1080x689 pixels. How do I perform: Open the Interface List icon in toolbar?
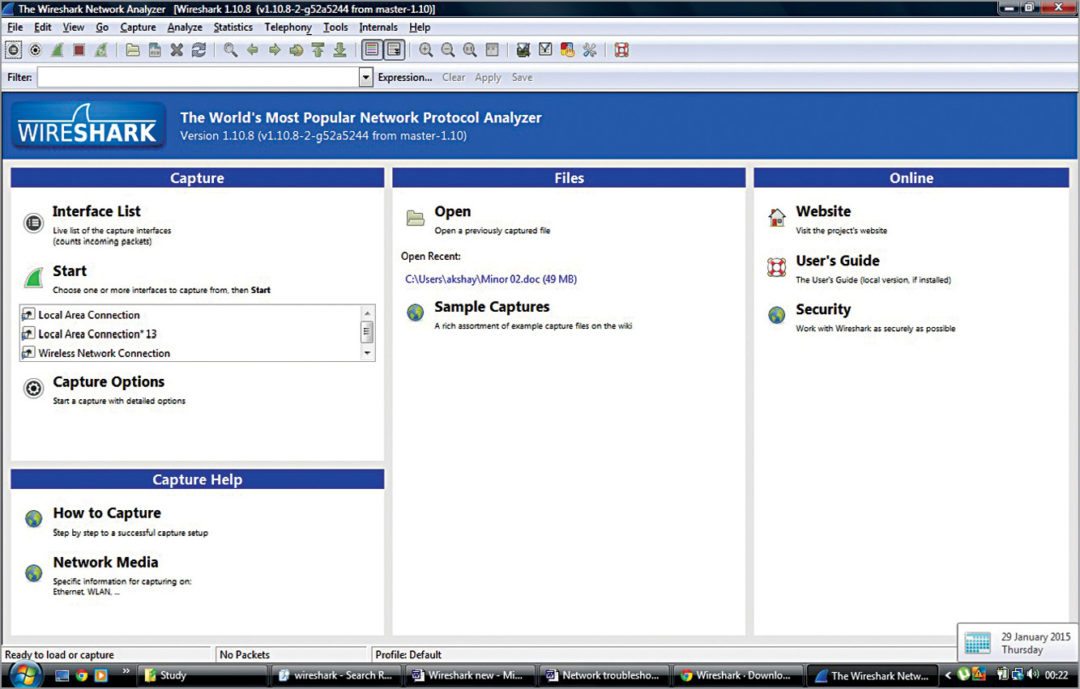tap(14, 49)
